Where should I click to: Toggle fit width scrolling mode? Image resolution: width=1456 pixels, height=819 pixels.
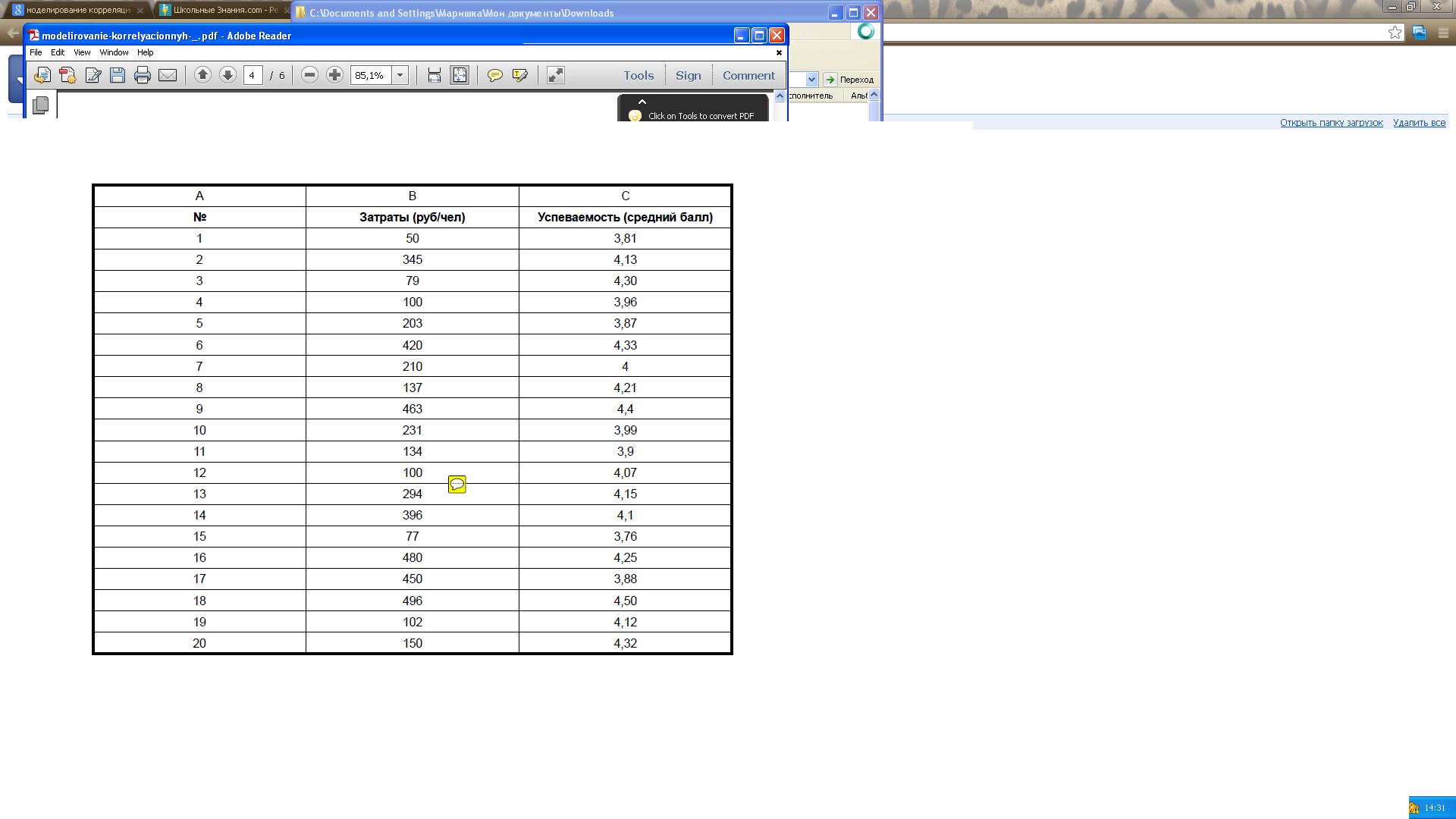tap(434, 75)
